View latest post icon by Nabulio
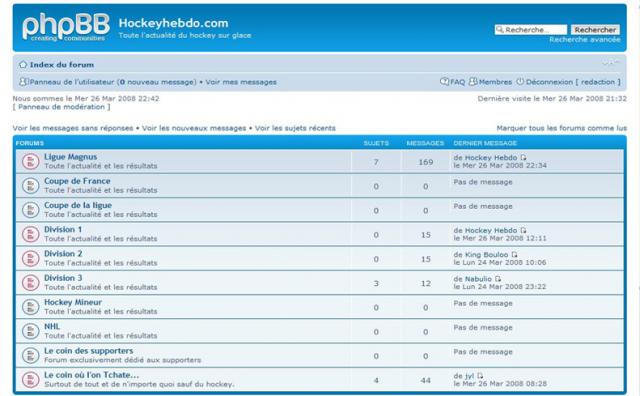This screenshot has height=396, width=640. (498, 279)
